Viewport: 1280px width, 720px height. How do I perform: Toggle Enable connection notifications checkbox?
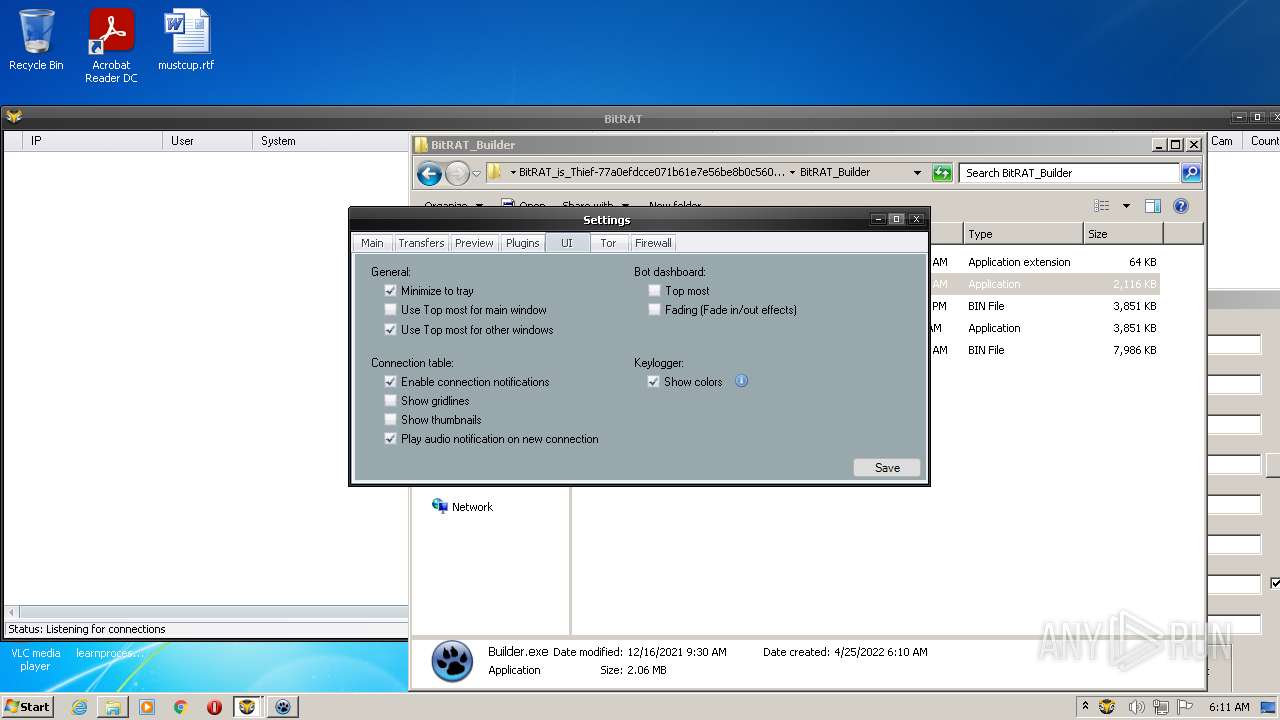390,382
